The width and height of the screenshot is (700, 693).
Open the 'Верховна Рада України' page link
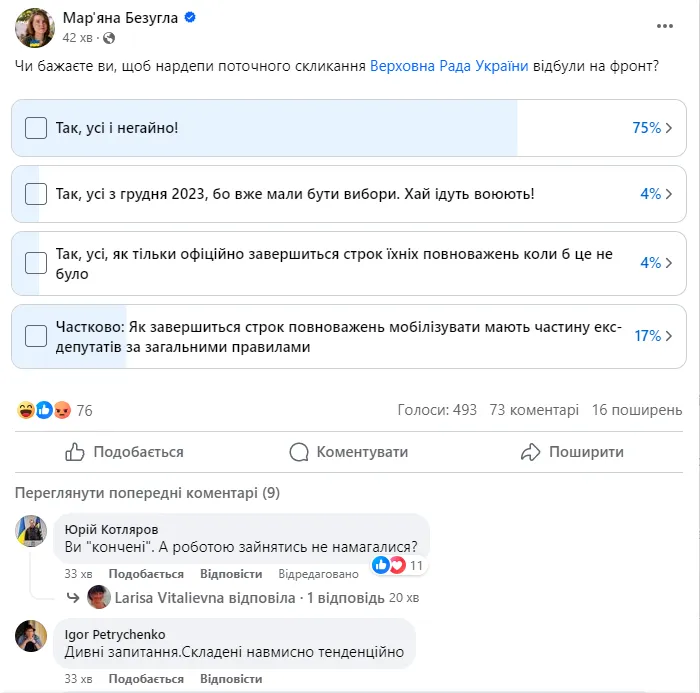(449, 68)
